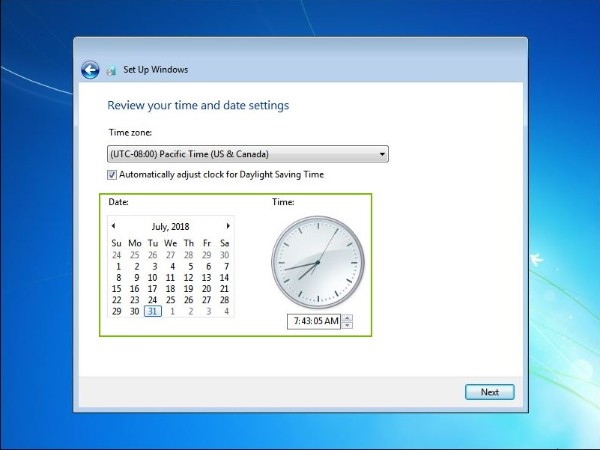Pick July 20 on the calendar
The image size is (600, 450).
pyautogui.click(x=206, y=289)
